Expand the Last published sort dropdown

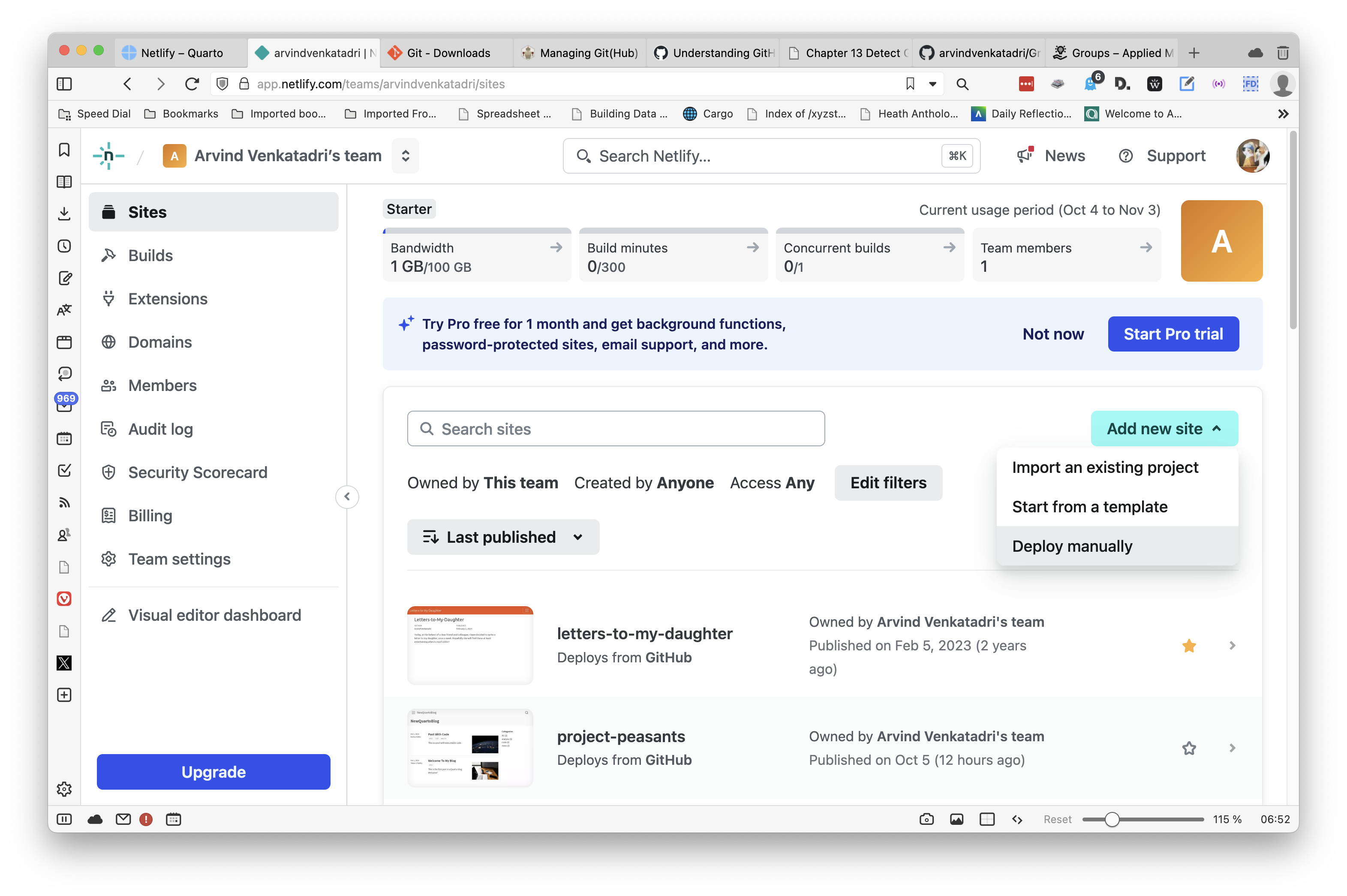(x=503, y=537)
